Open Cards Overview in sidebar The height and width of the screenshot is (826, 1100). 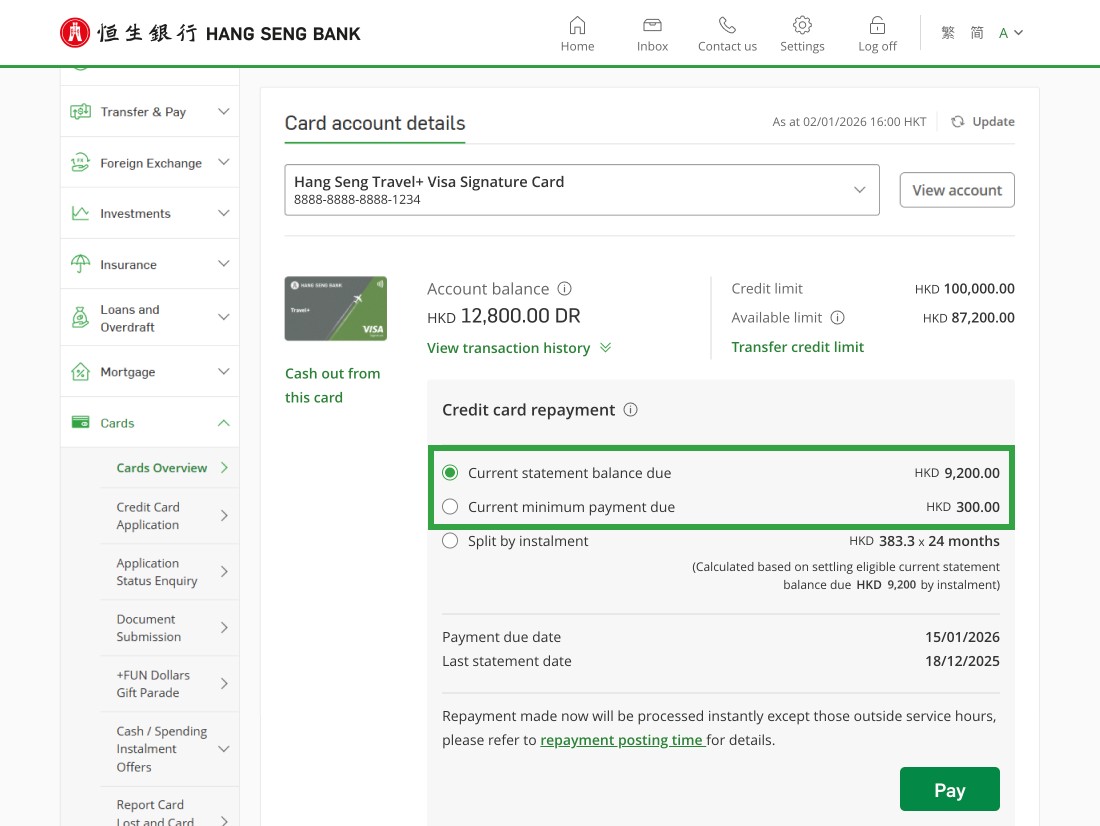point(162,468)
